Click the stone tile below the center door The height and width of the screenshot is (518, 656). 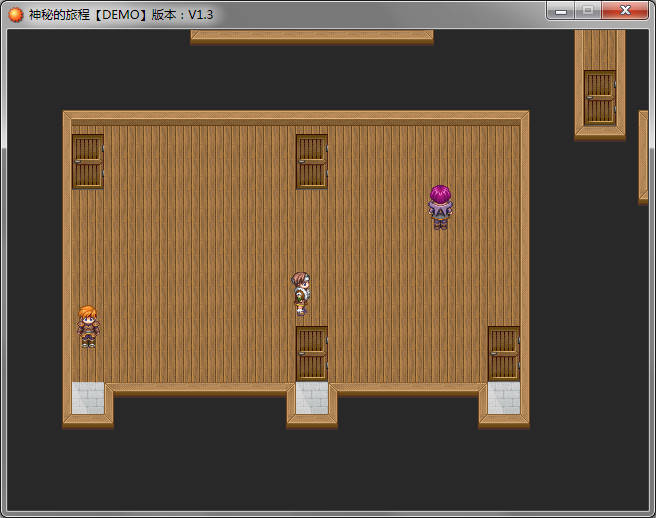click(311, 398)
